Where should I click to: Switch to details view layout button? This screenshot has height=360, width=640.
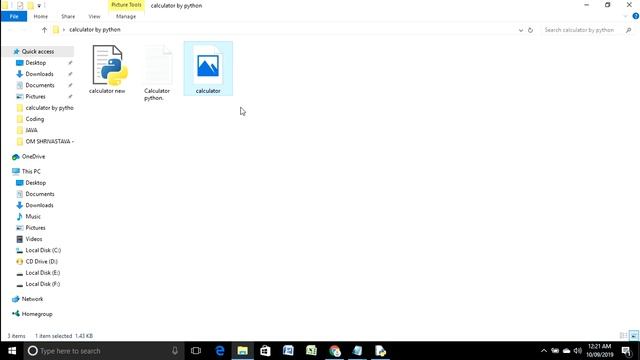click(x=623, y=336)
